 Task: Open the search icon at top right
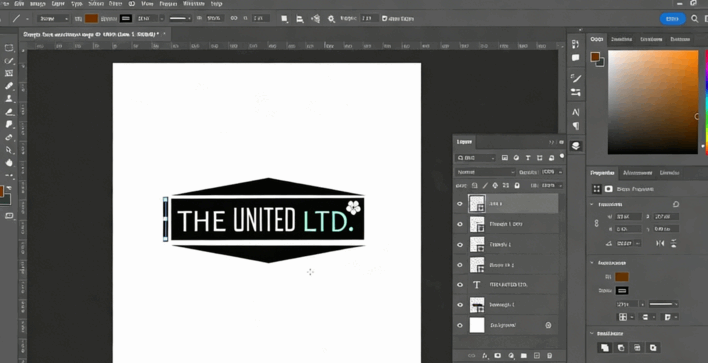(694, 19)
